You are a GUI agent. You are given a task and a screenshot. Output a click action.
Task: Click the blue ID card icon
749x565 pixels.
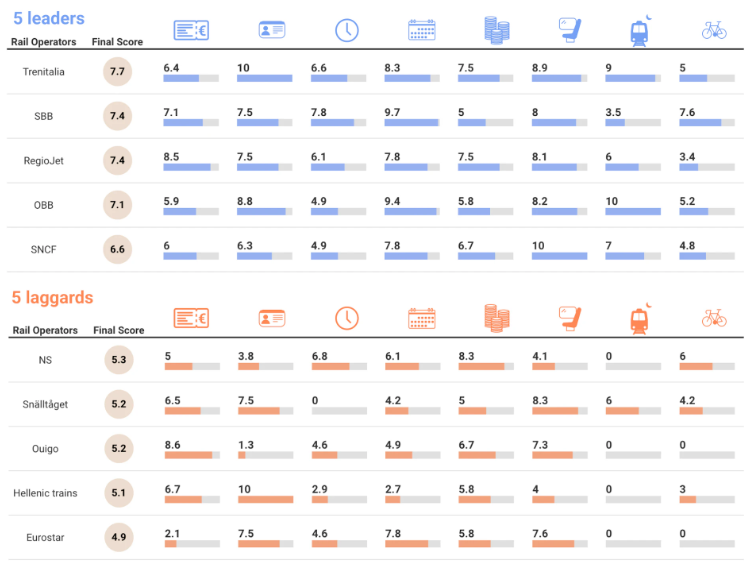272,30
